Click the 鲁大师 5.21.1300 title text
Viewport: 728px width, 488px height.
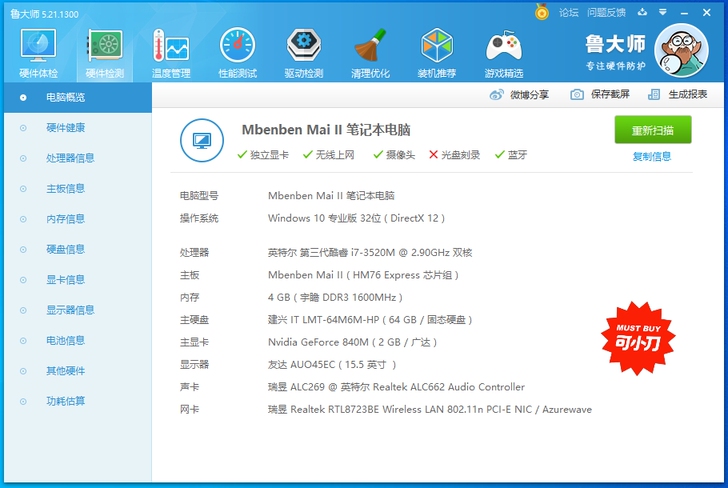tap(45, 14)
